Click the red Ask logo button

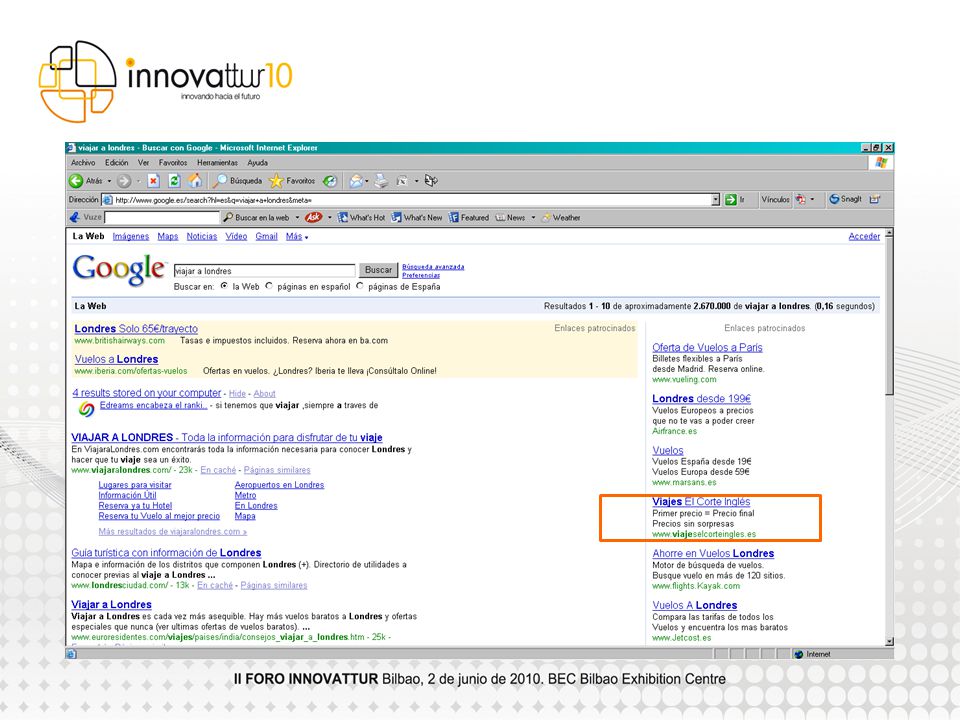click(313, 217)
